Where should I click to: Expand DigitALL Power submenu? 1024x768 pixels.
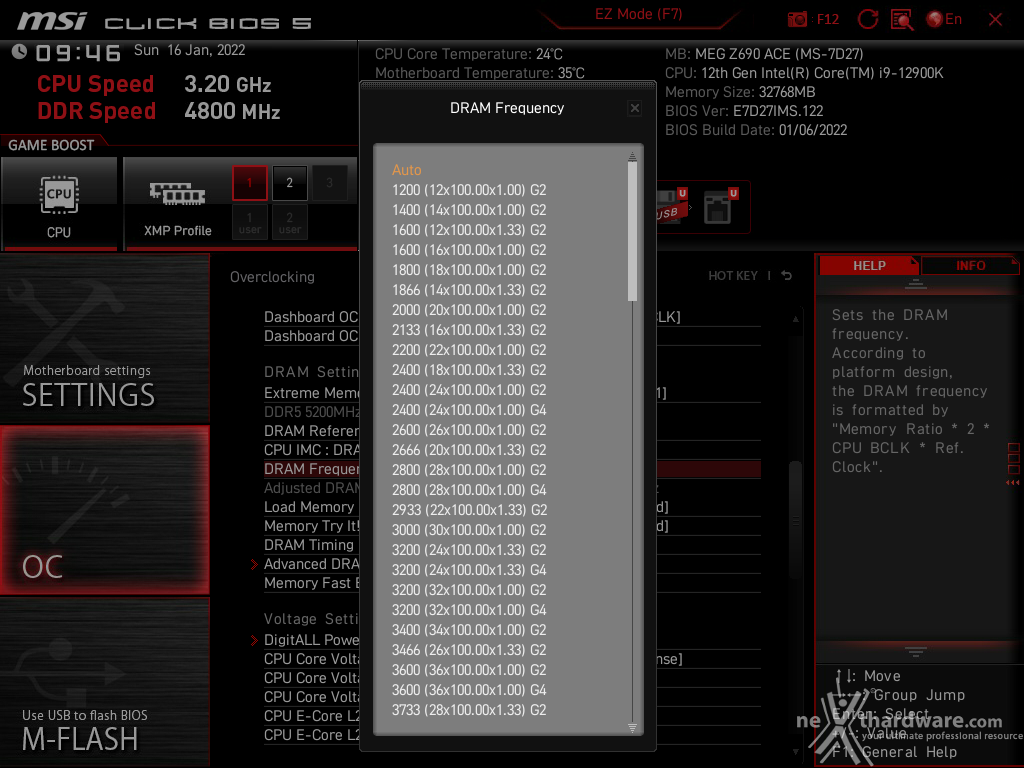coord(311,640)
